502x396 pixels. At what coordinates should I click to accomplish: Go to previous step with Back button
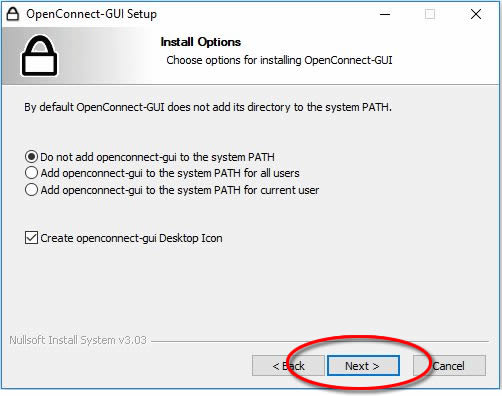(288, 366)
